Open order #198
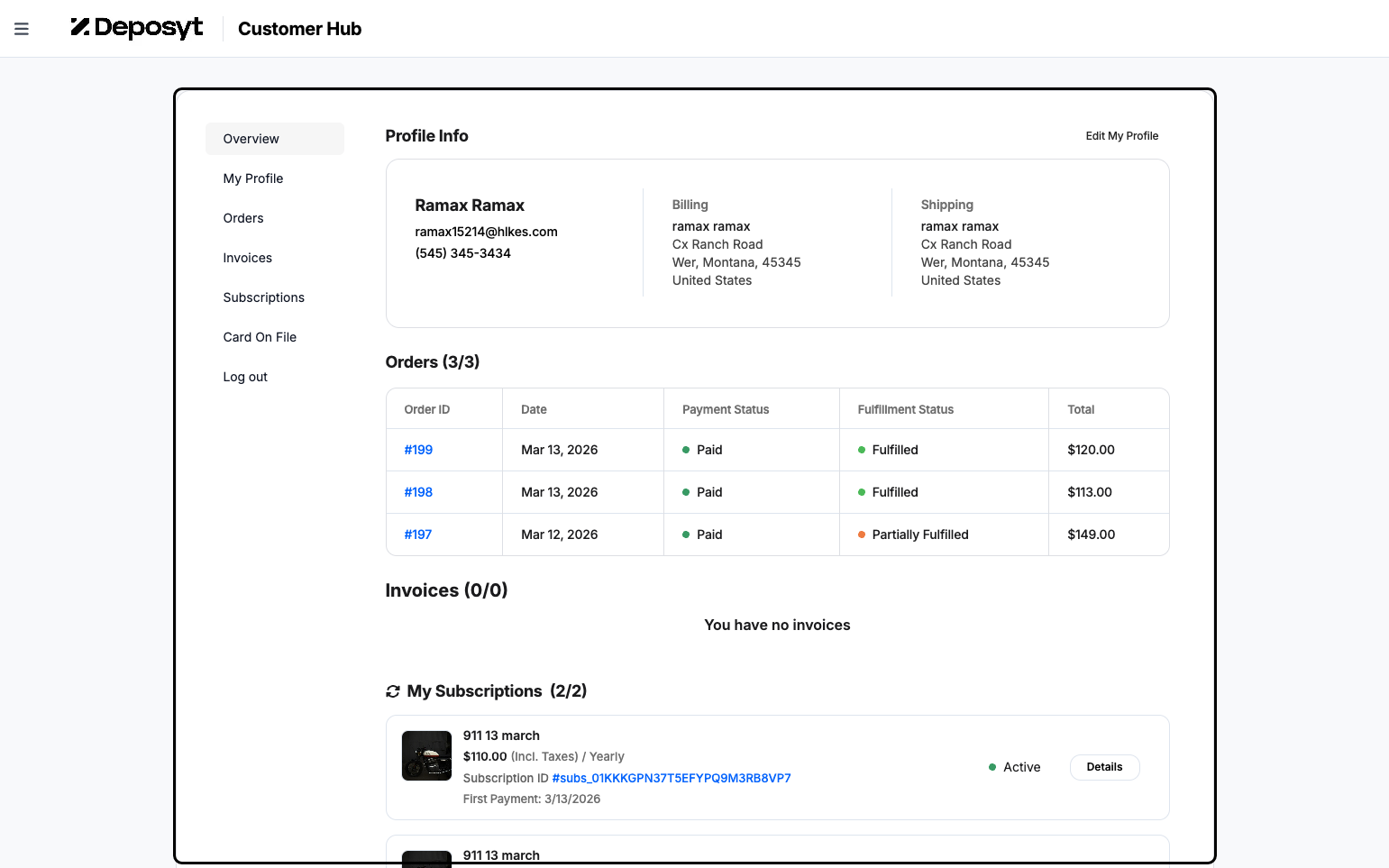The width and height of the screenshot is (1389, 868). click(418, 492)
